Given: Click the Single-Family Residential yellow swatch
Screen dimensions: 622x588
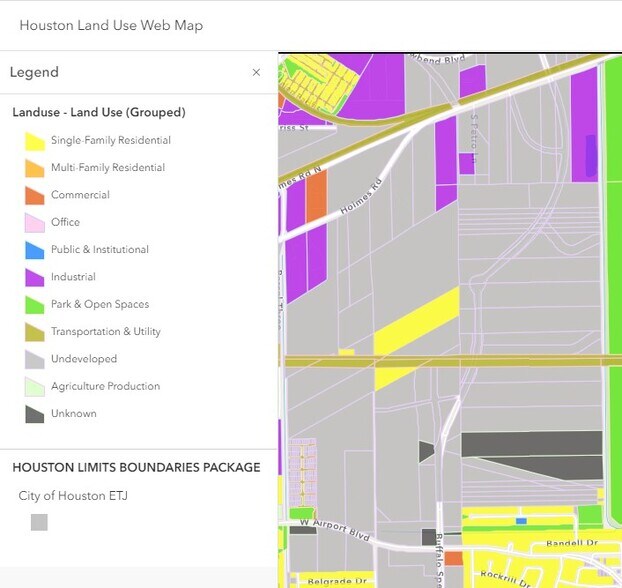Looking at the screenshot, I should pyautogui.click(x=34, y=141).
